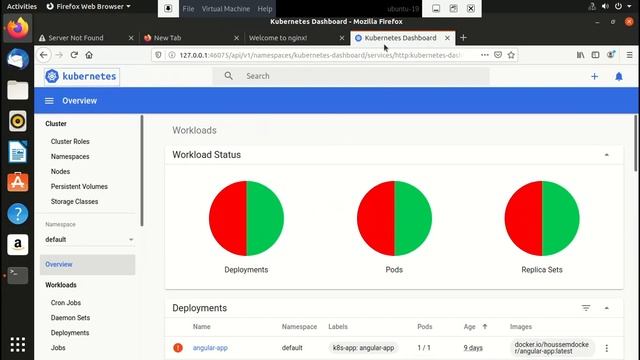Image resolution: width=640 pixels, height=360 pixels.
Task: Show applications grid
Action: tap(18, 344)
